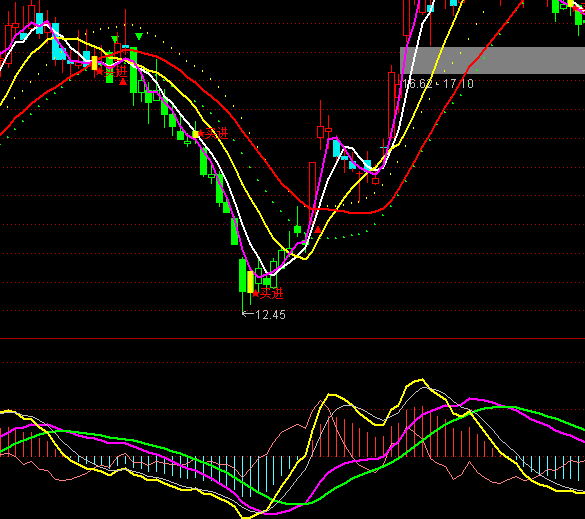Screen dimensions: 585x519
Task: Click the 买进 star beside the mid-decline yellow candle
Action: click(x=201, y=133)
